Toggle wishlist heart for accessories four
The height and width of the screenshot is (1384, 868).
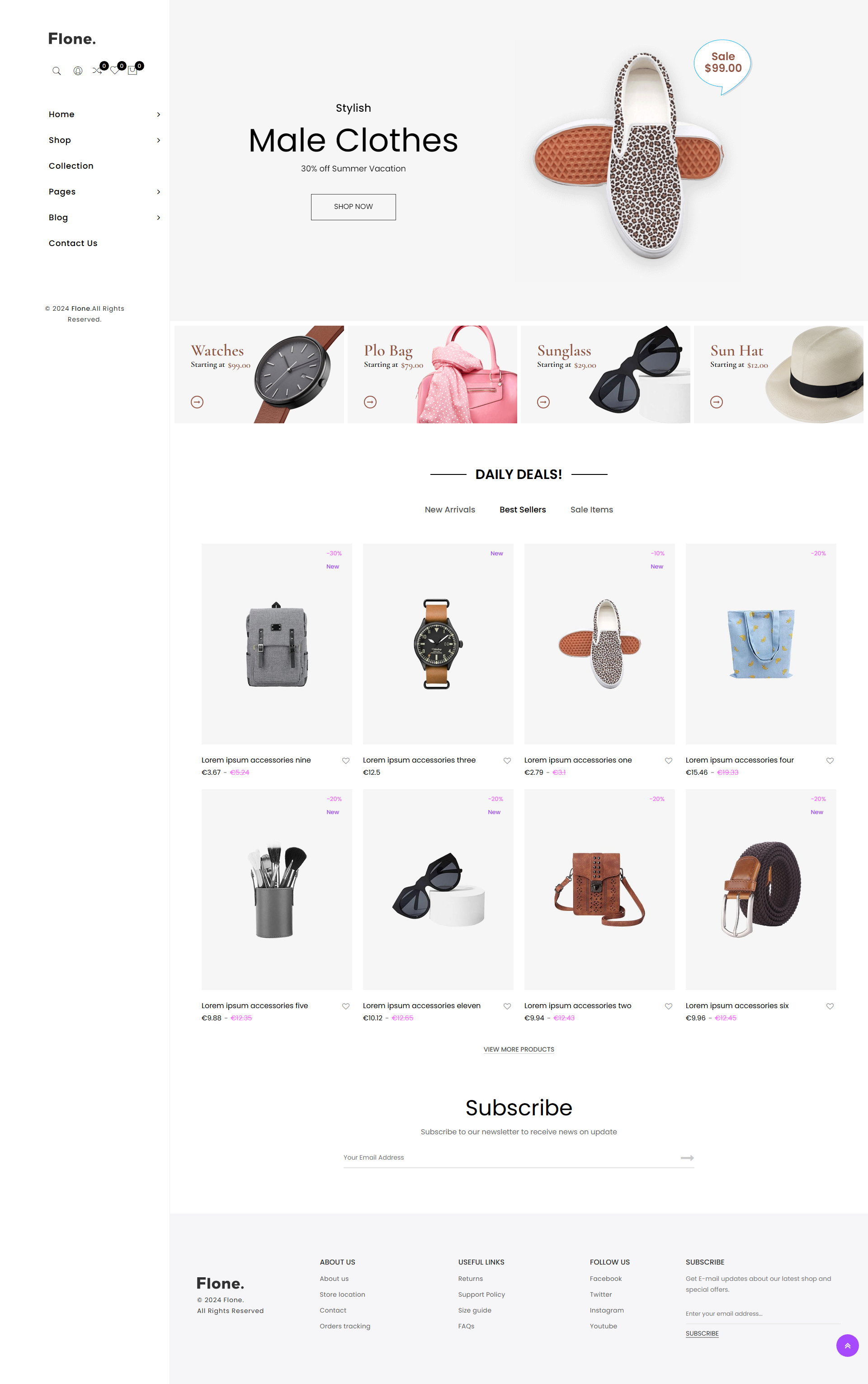click(830, 760)
